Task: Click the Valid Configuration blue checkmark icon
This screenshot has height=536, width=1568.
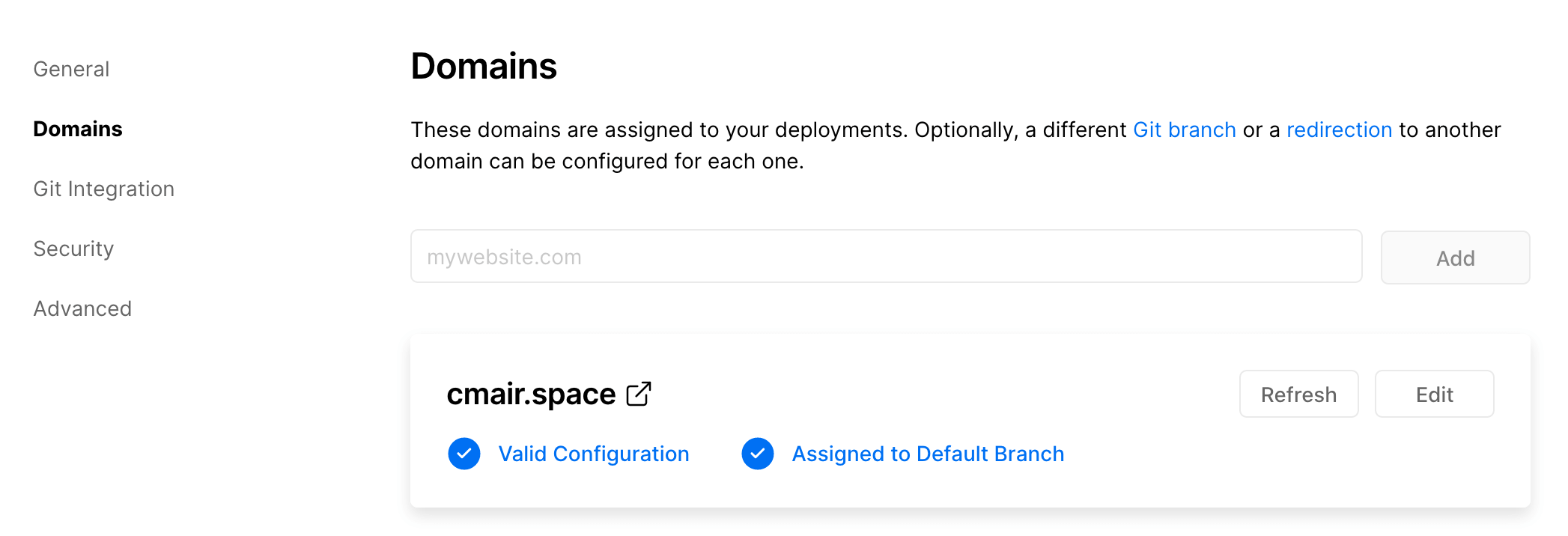Action: point(464,454)
